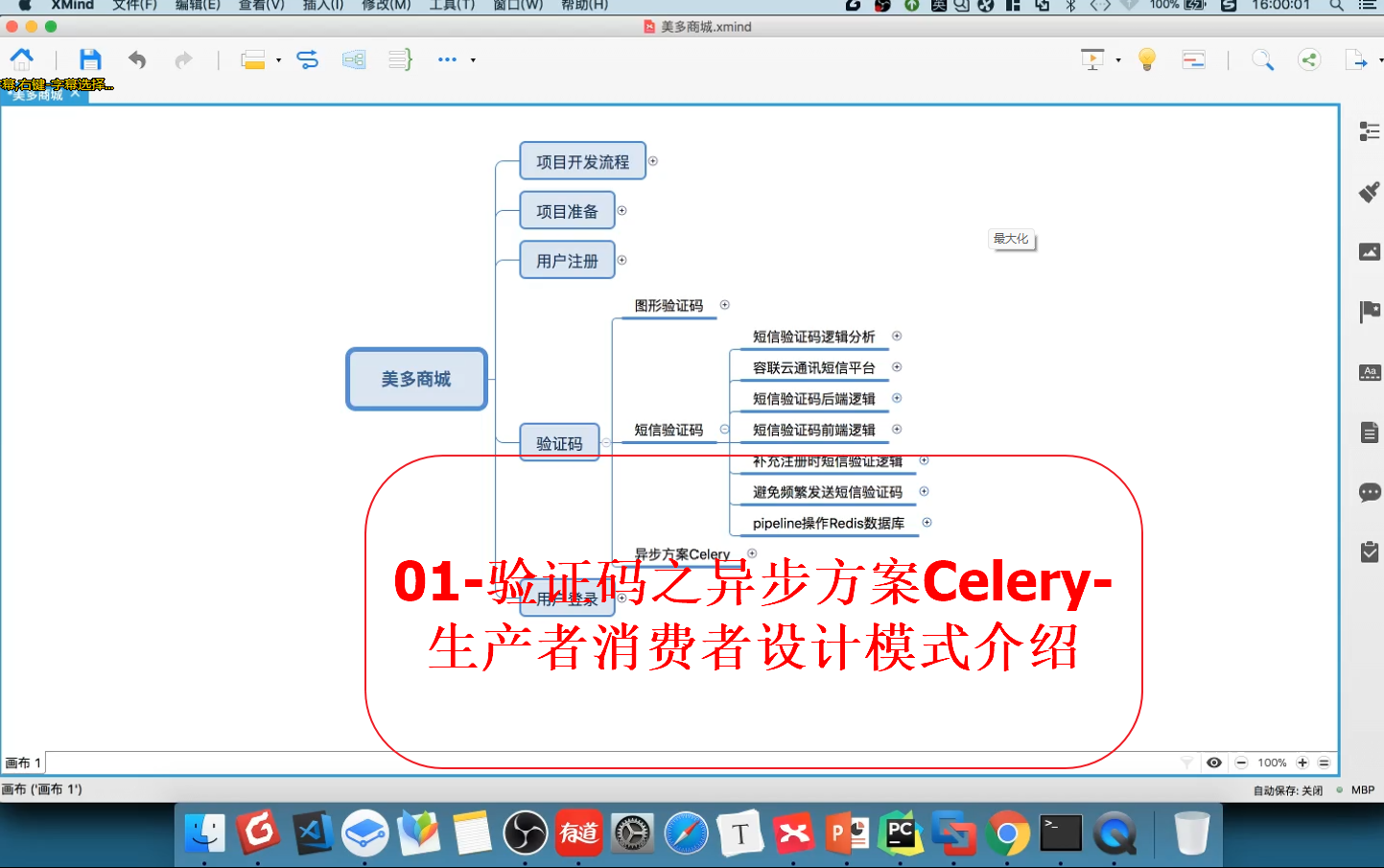Open the presentation dropdown arrow

tap(1118, 60)
